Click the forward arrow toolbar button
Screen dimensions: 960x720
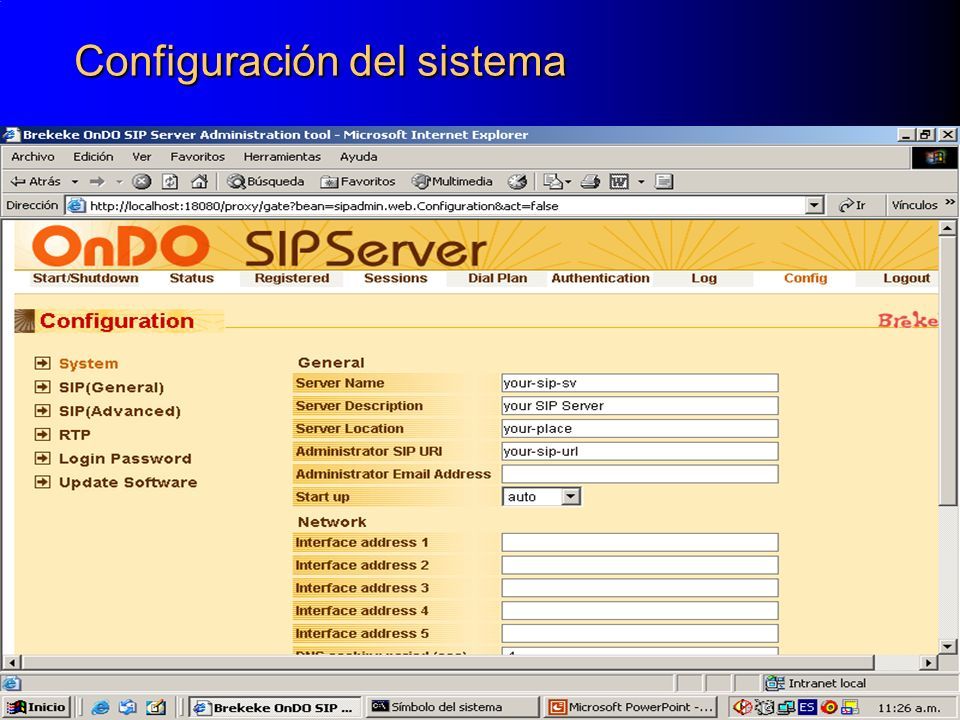97,181
